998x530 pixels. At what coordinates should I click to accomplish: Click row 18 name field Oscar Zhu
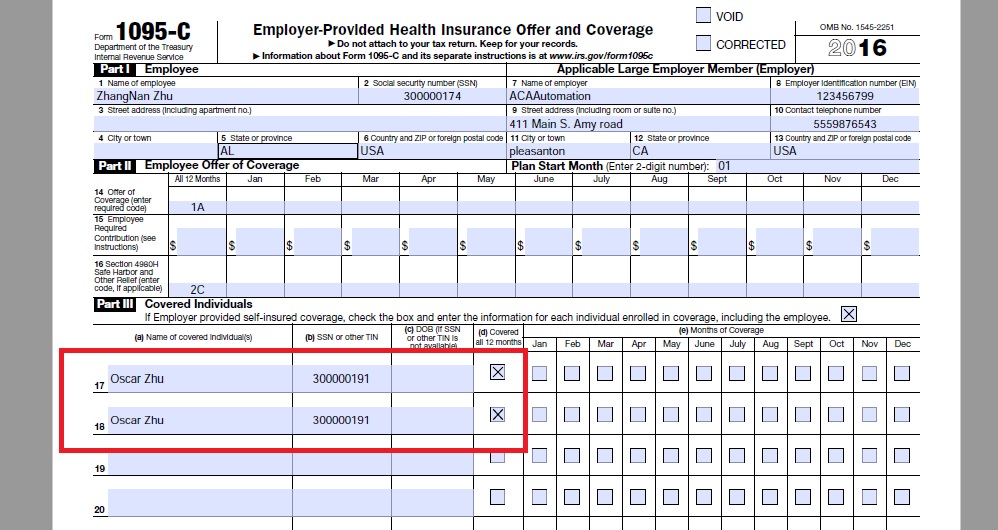[x=200, y=420]
